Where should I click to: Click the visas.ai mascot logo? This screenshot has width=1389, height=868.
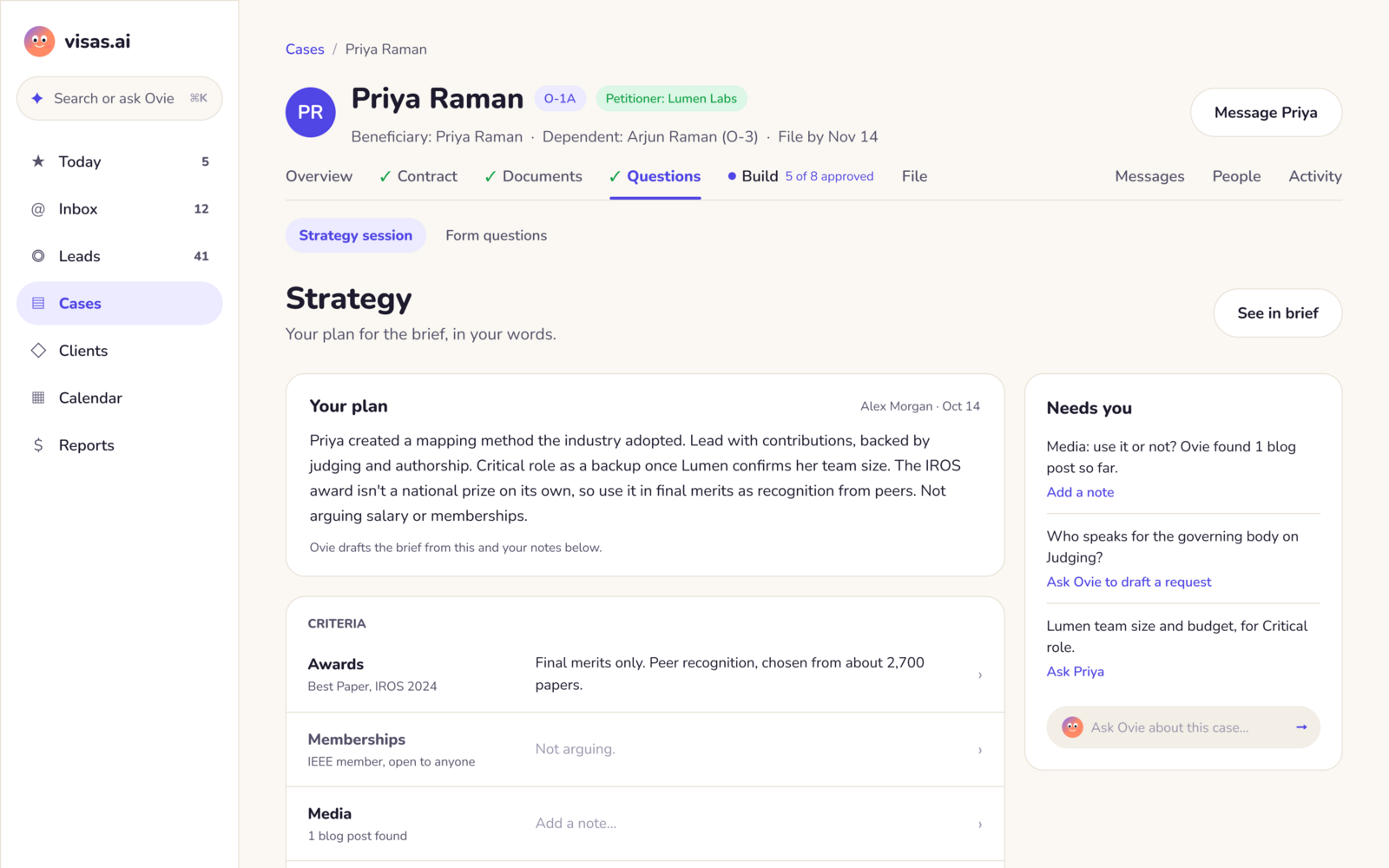39,41
